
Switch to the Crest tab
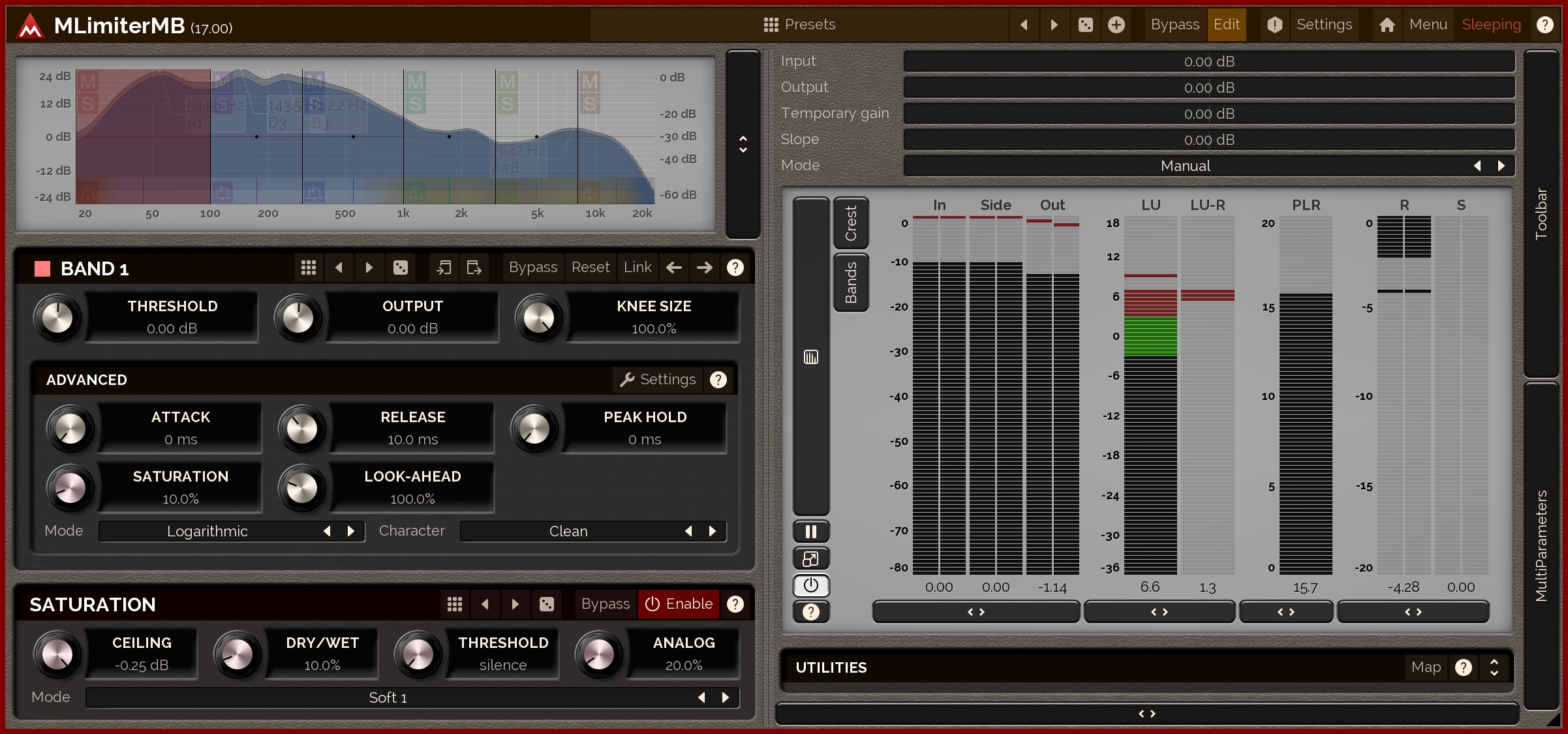(851, 223)
